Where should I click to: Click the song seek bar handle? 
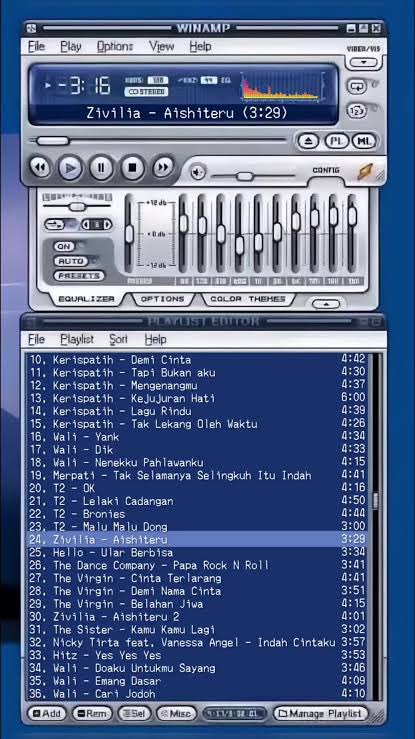pyautogui.click(x=53, y=140)
